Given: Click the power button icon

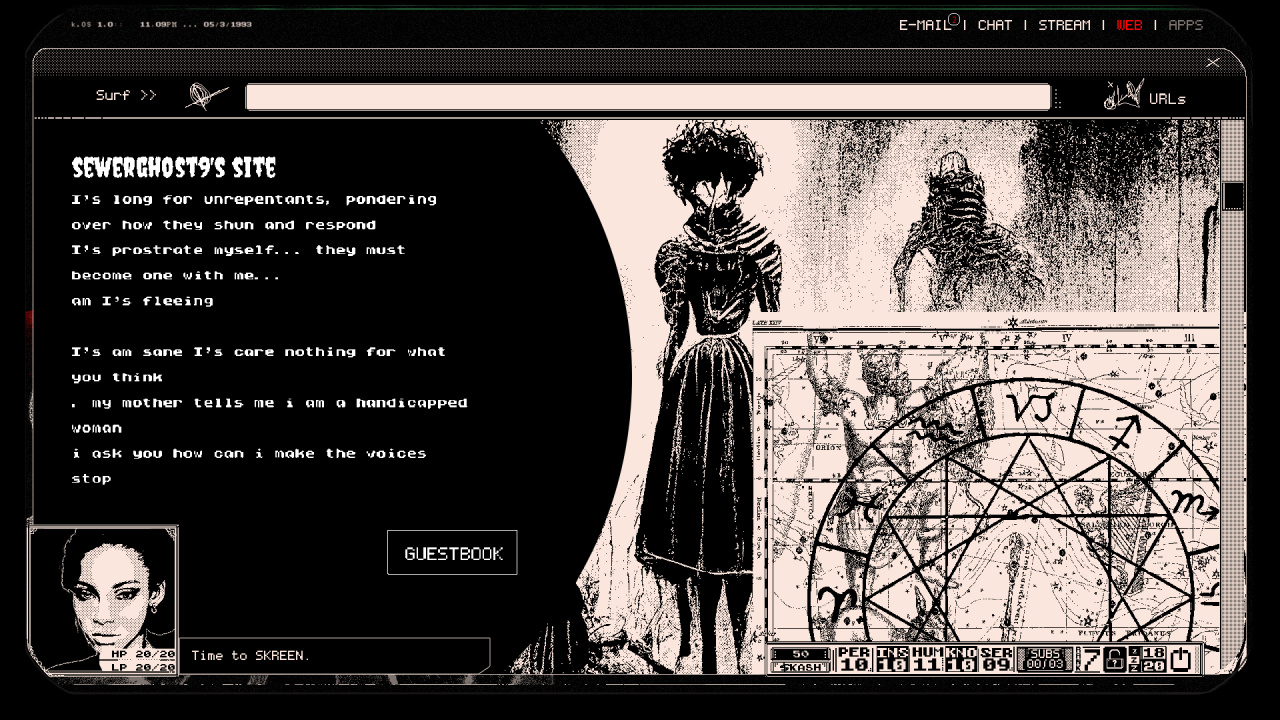Looking at the screenshot, I should [x=1182, y=659].
